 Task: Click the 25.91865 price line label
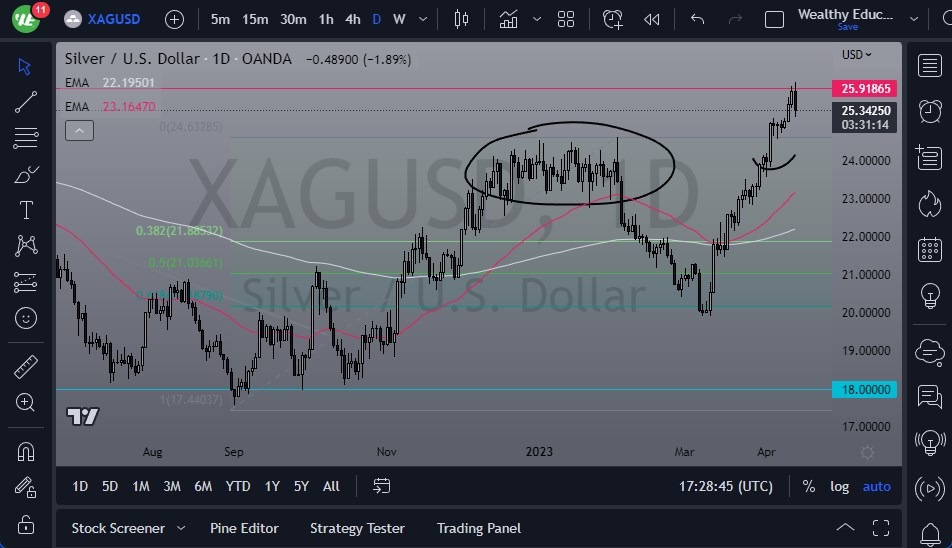[x=865, y=89]
